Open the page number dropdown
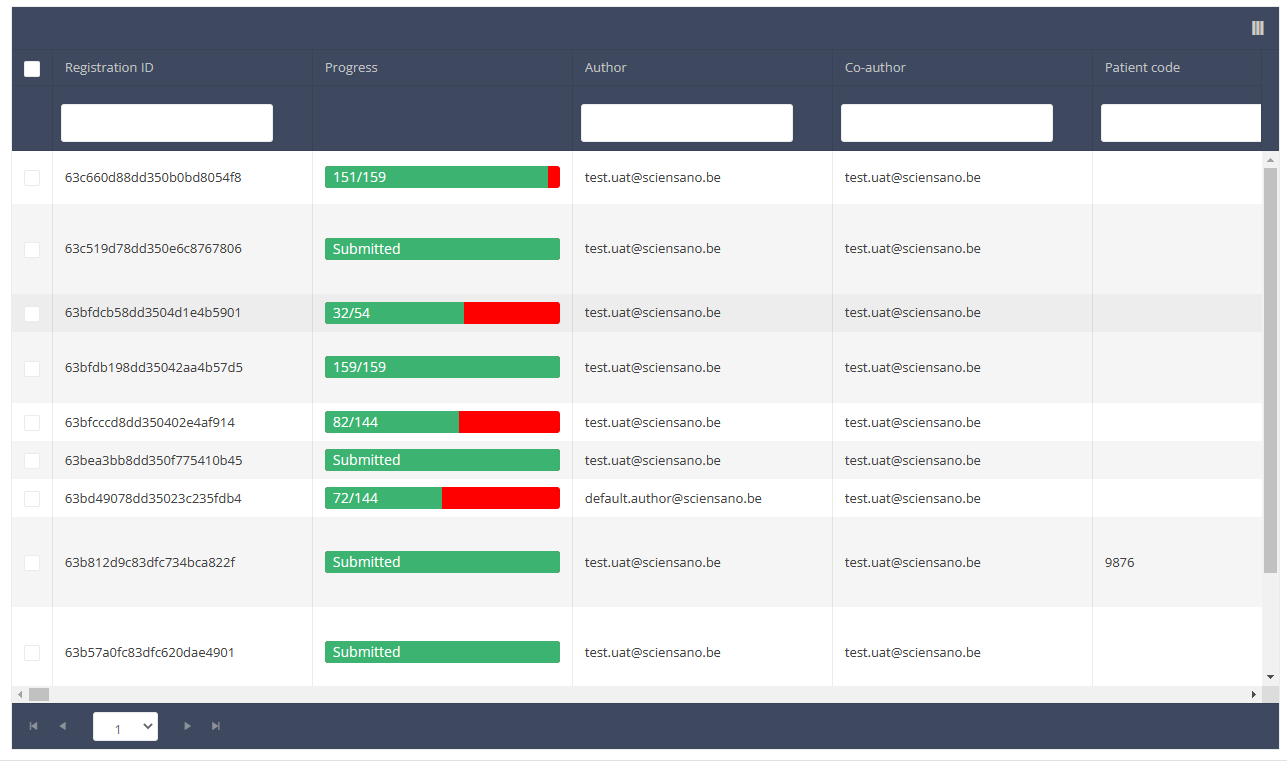Viewport: 1287px width, 761px height. pos(125,726)
